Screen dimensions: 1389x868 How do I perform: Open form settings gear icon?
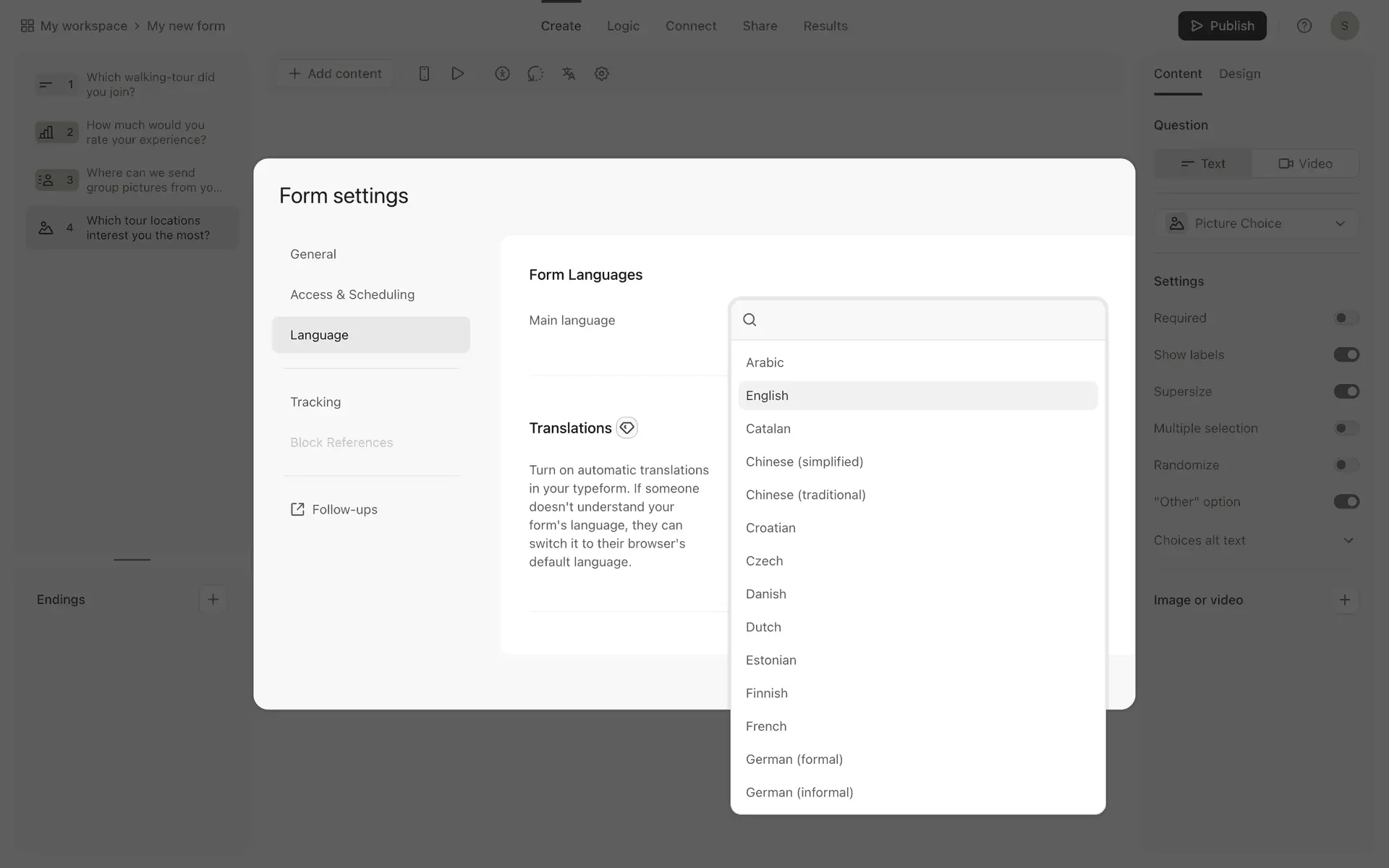tap(601, 74)
